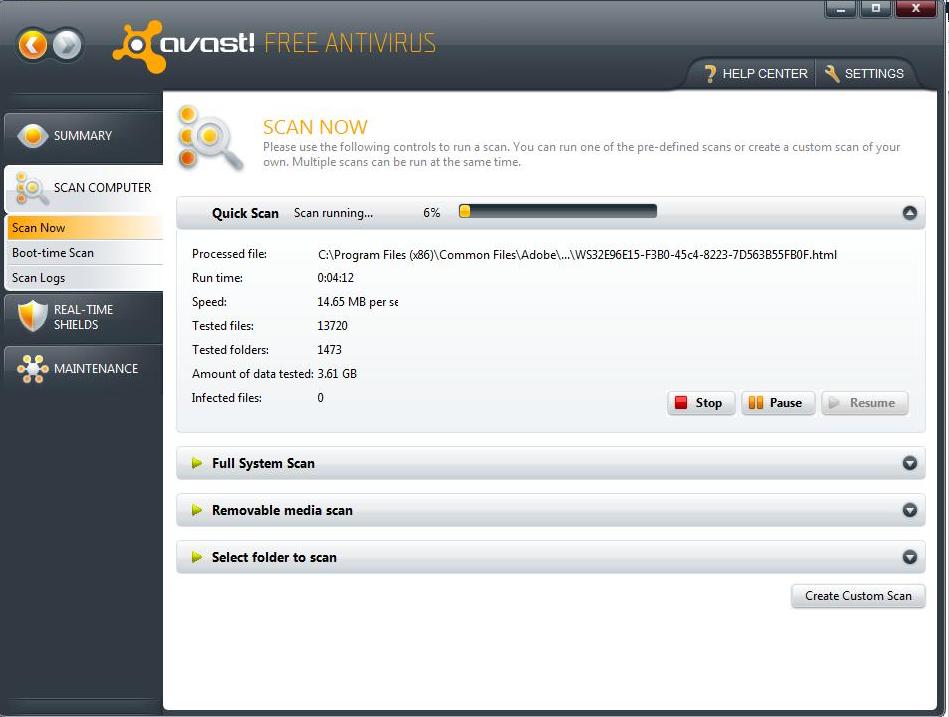Click the Maintenance molecule icon

33,368
